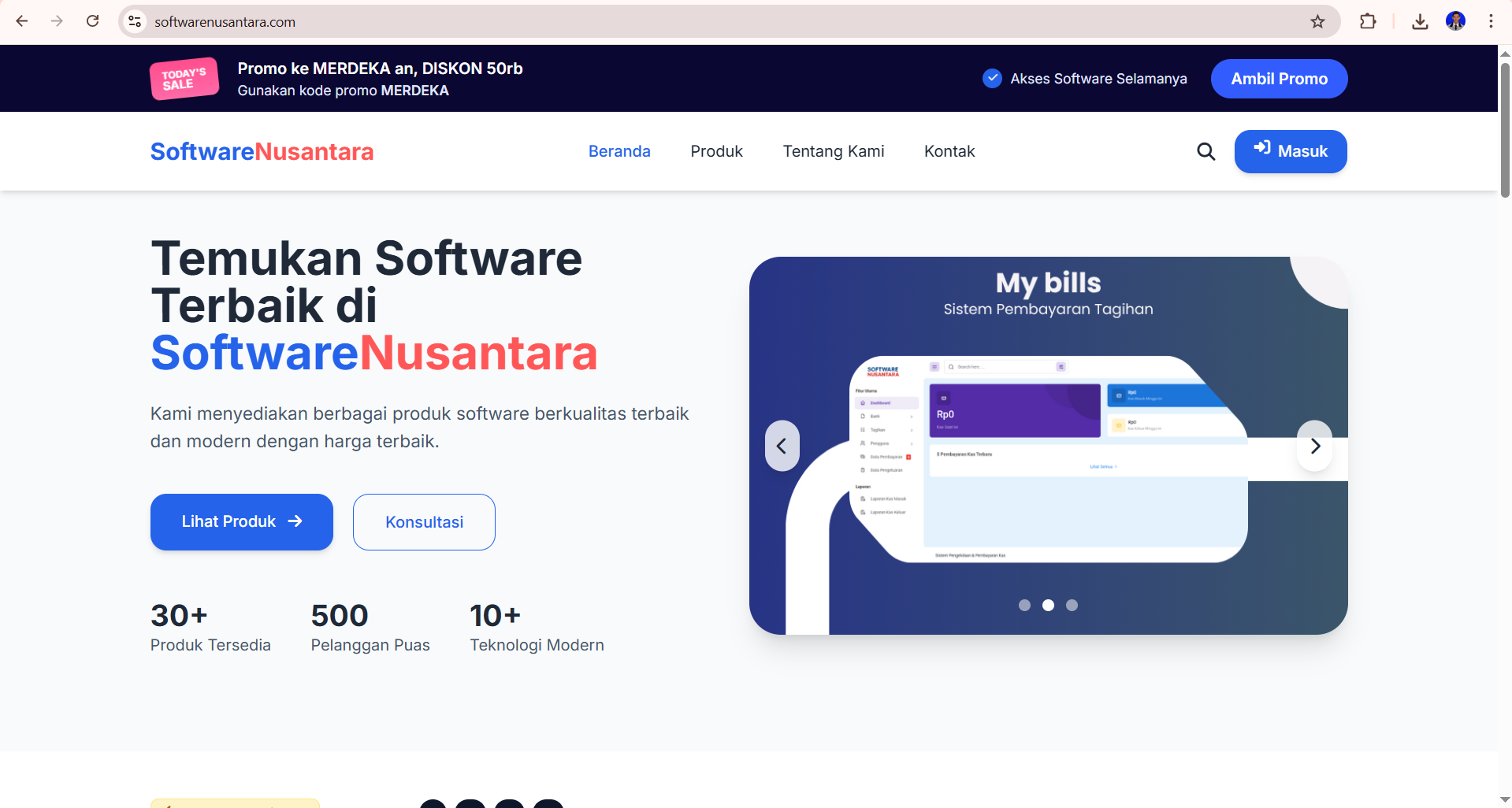This screenshot has height=808, width=1512.
Task: Bookmark the page using the star icon
Action: point(1318,21)
